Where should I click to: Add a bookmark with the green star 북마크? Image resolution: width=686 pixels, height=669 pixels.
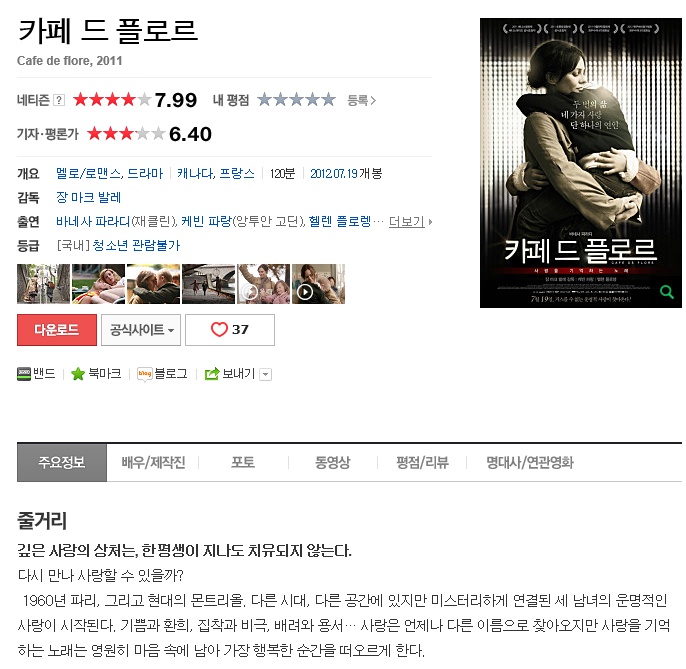tap(78, 374)
